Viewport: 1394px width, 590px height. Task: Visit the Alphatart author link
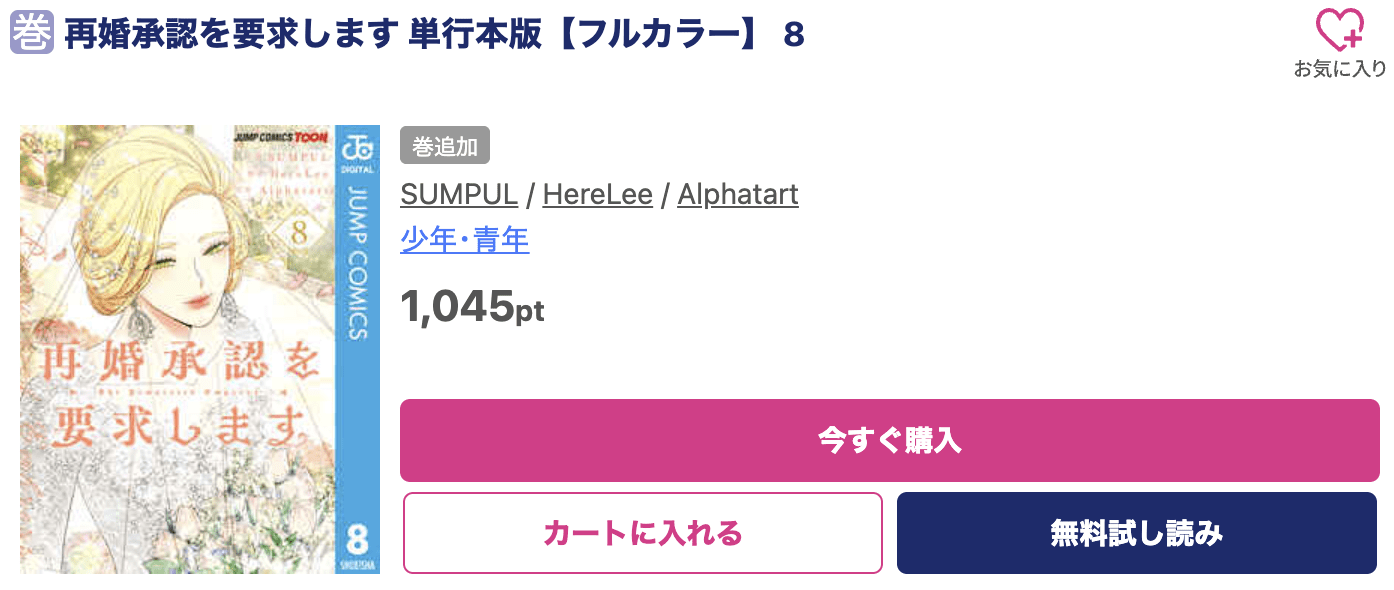coord(738,194)
